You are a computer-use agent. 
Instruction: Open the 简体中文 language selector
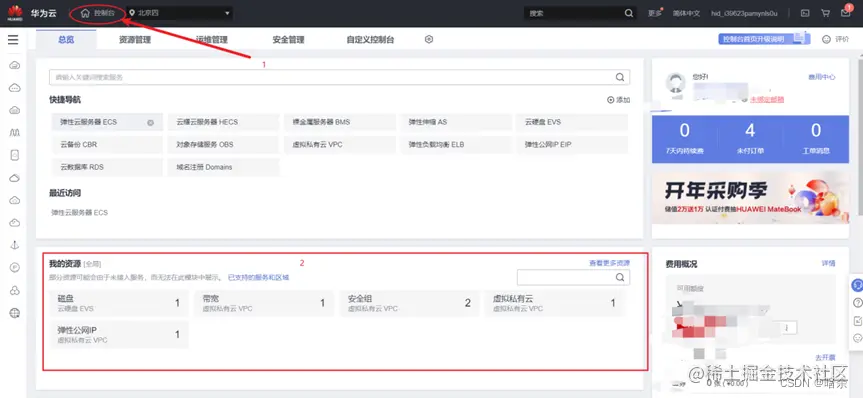686,13
